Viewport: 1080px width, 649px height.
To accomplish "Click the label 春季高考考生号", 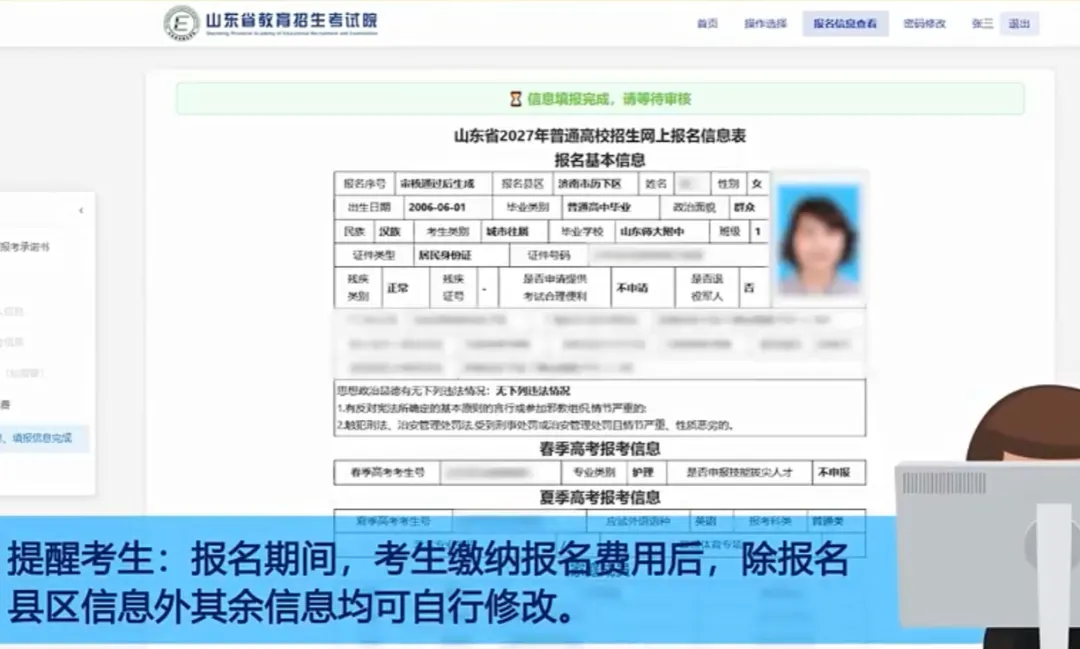I will coord(388,473).
